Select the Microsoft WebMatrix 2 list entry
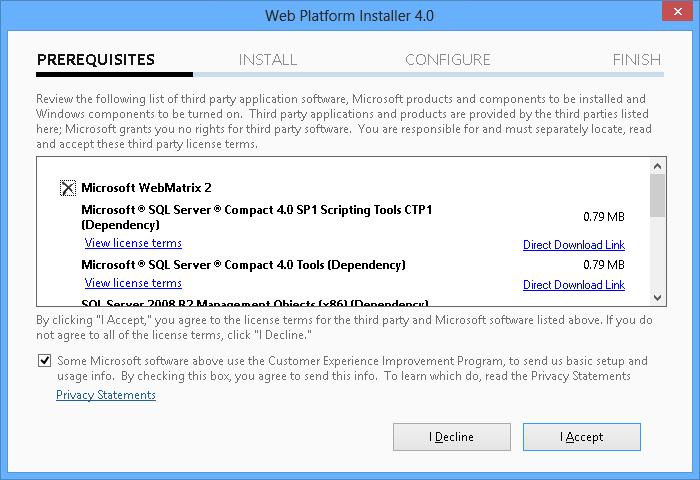 pos(146,188)
